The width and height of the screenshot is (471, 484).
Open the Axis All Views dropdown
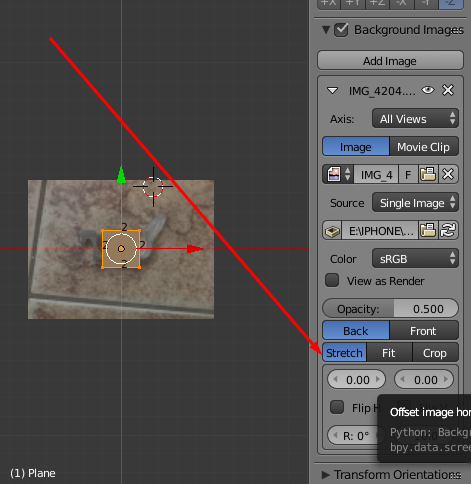point(415,118)
